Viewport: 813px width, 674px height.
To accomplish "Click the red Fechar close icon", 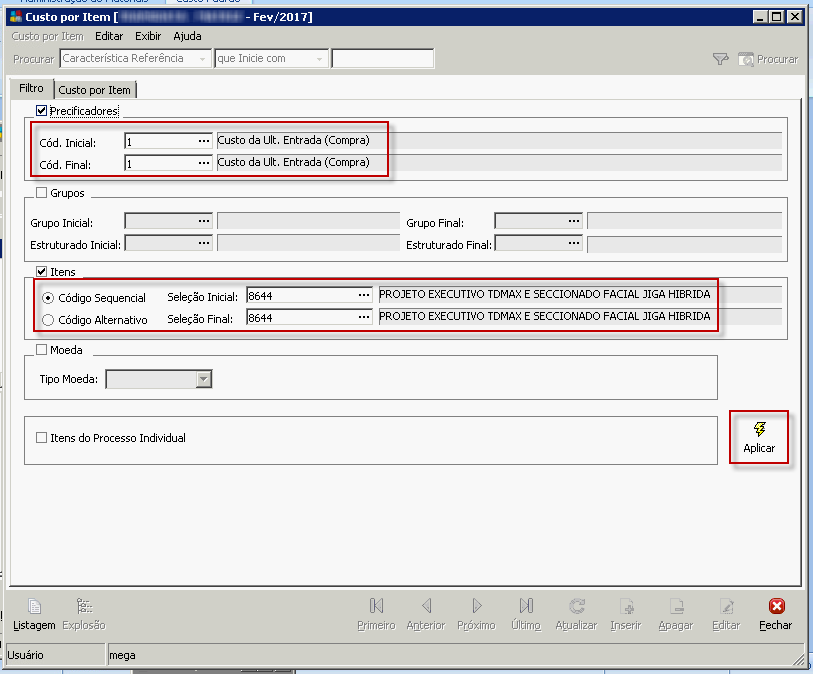I will [776, 606].
